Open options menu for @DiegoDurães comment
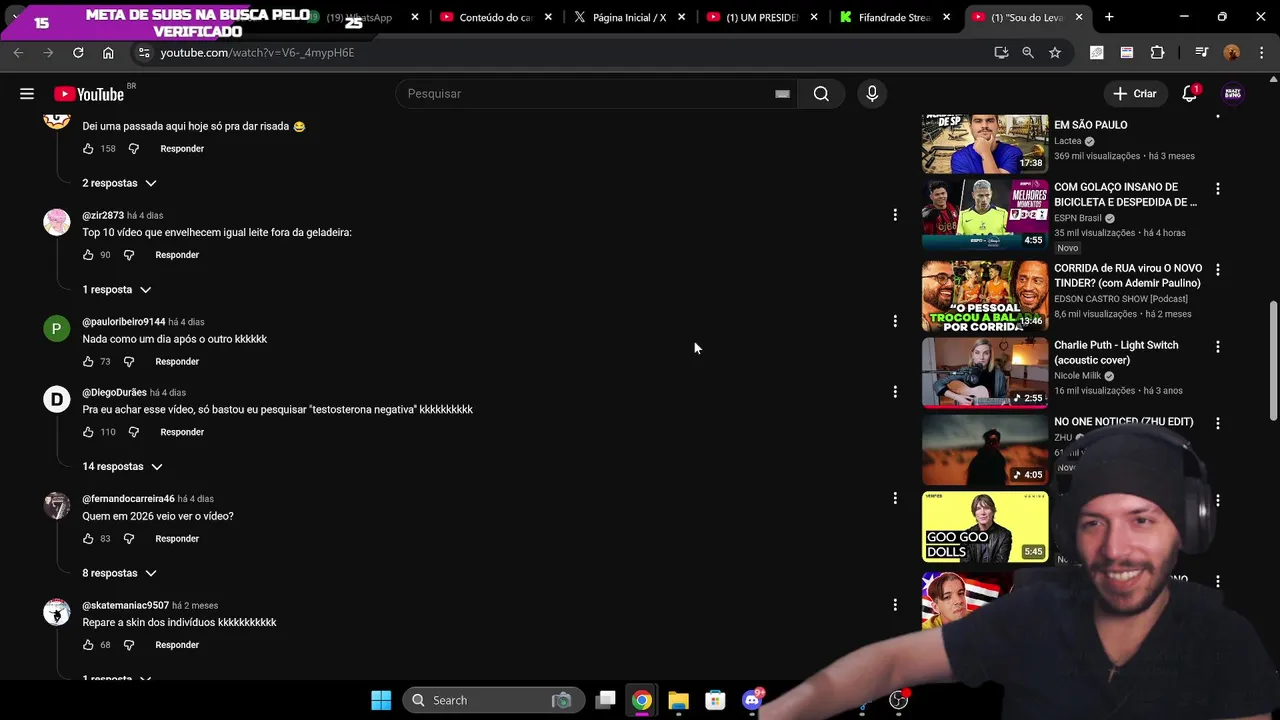Viewport: 1280px width, 720px height. click(x=895, y=392)
